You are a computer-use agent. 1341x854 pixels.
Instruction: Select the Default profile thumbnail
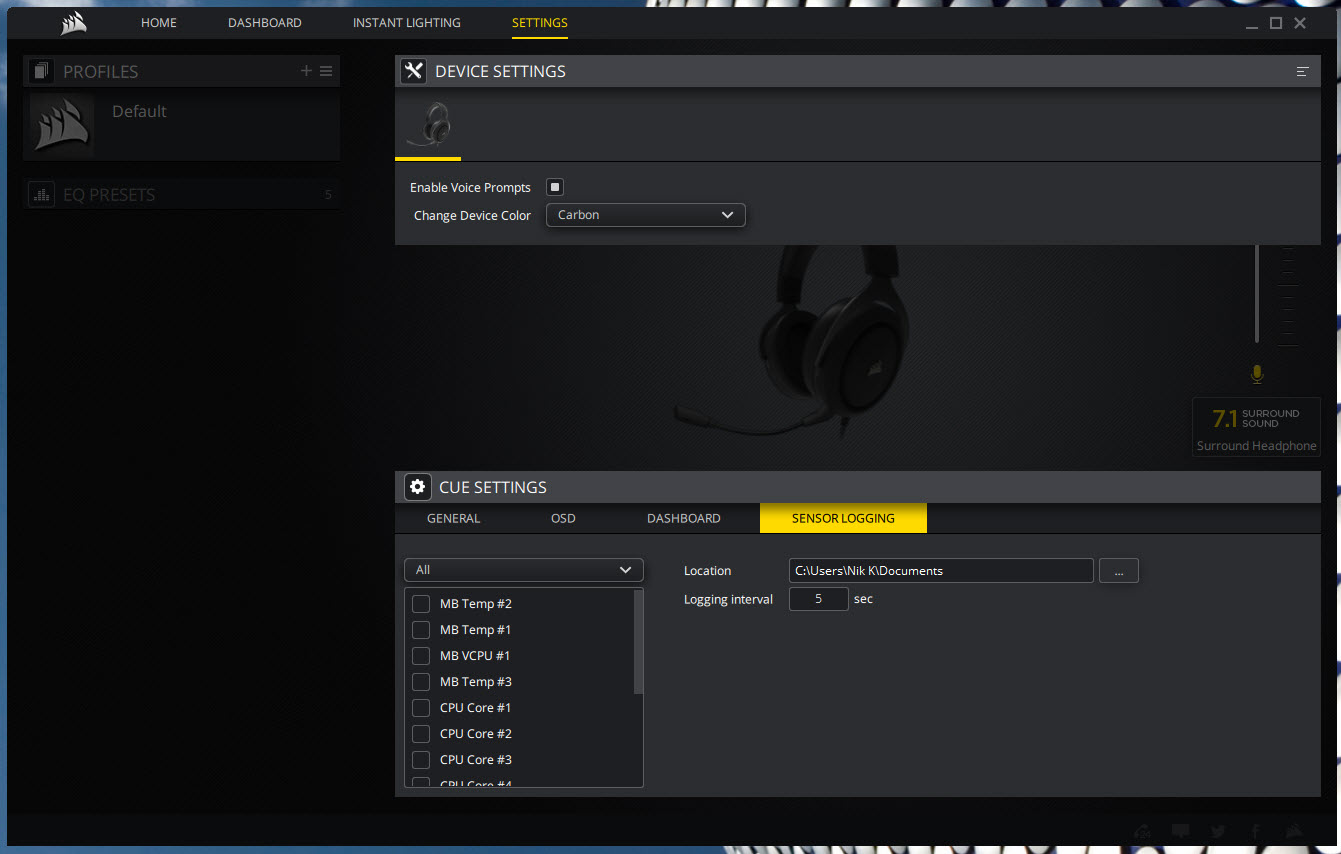[62, 126]
